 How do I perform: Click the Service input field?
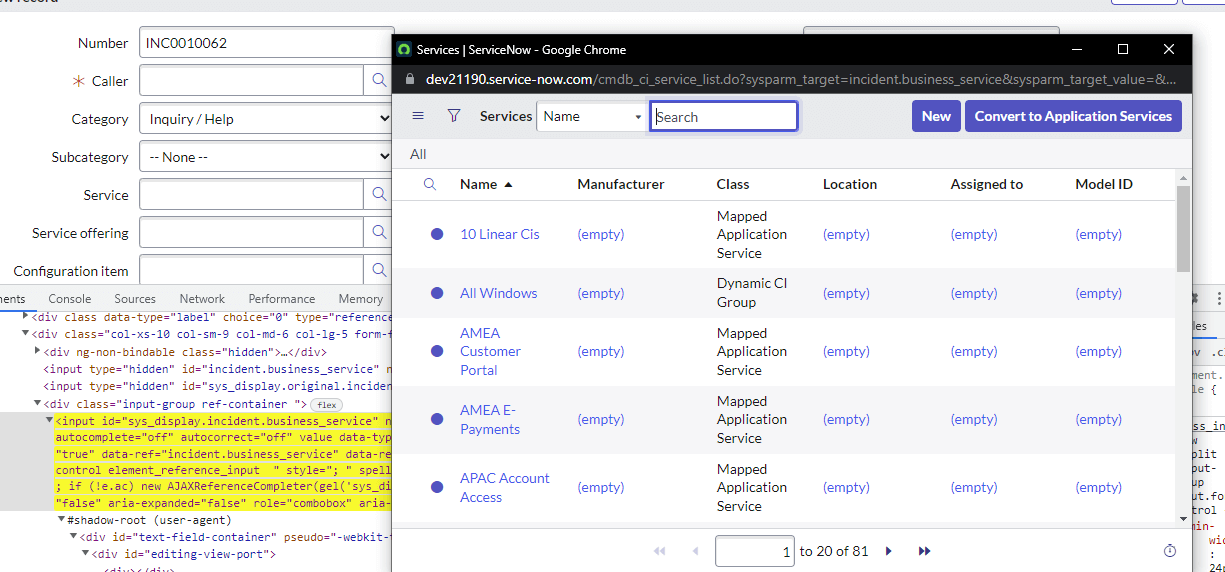pos(251,195)
